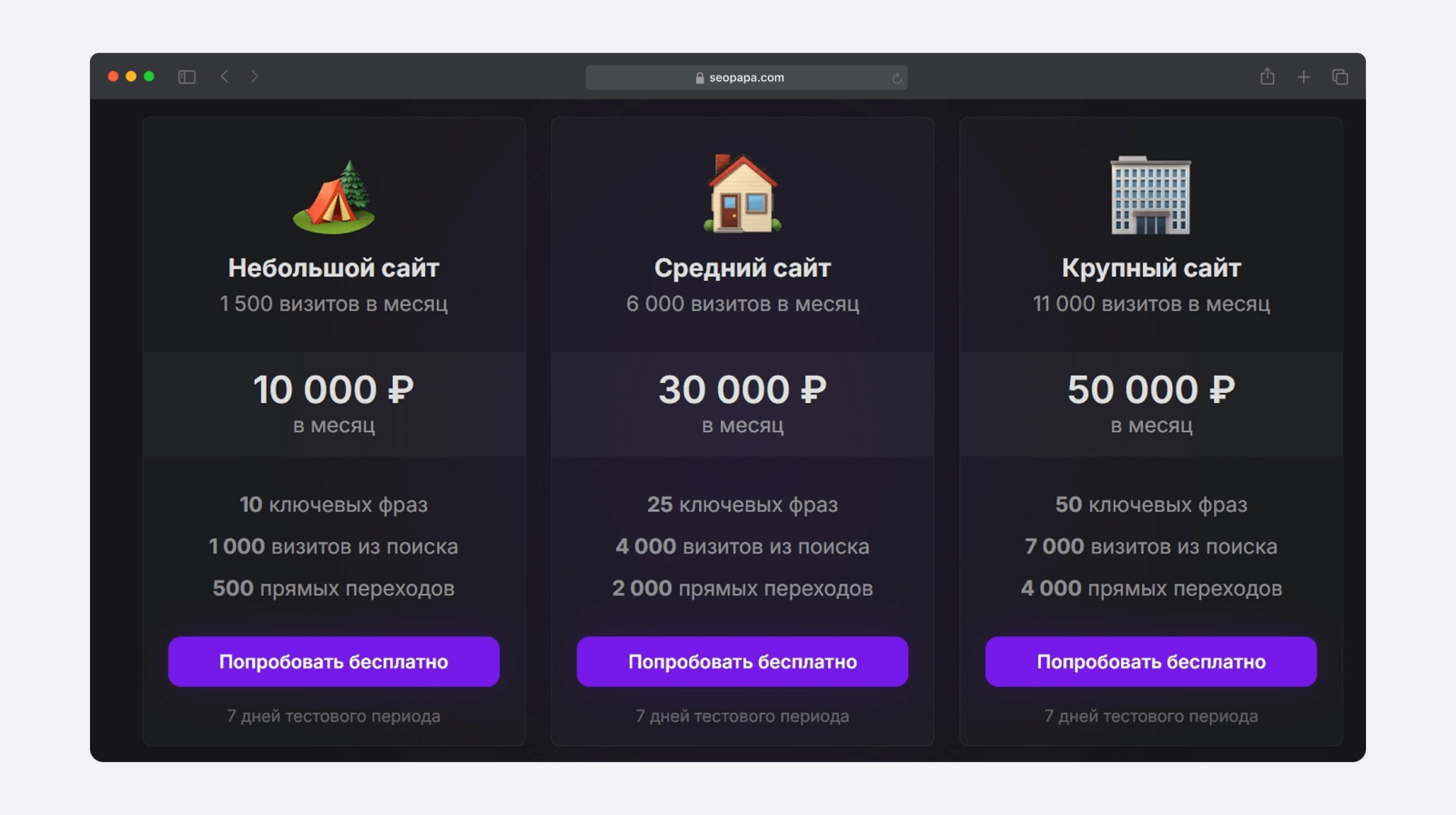The image size is (1456, 815).
Task: Go back using the left chevron
Action: click(x=225, y=76)
